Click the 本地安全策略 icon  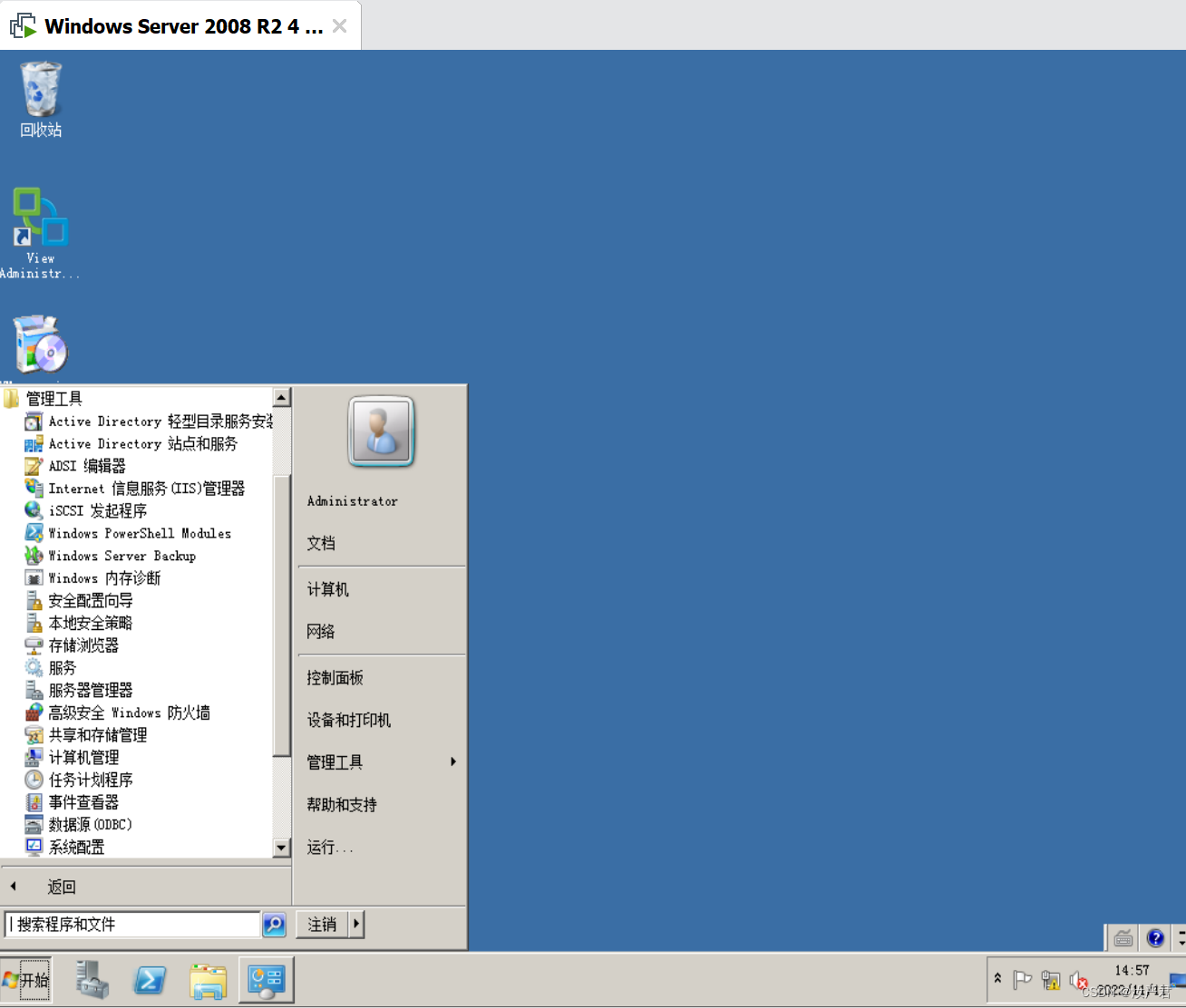tap(34, 623)
